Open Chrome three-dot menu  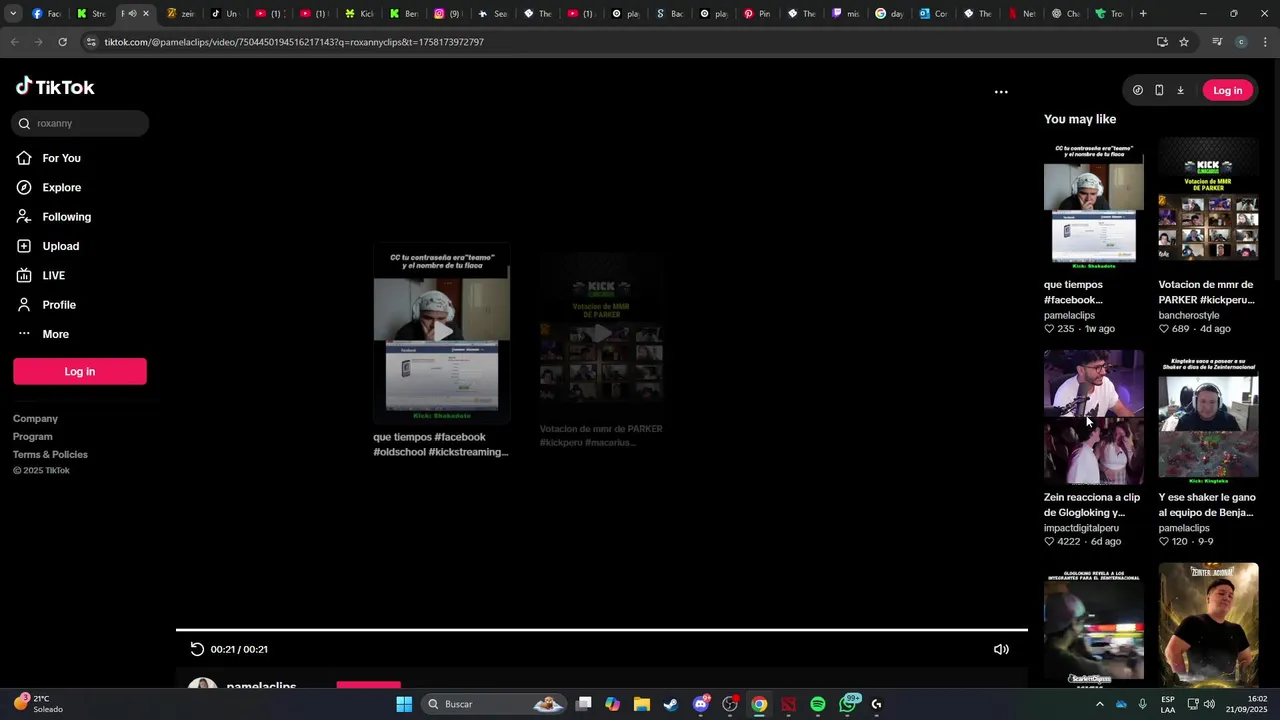(x=1266, y=42)
